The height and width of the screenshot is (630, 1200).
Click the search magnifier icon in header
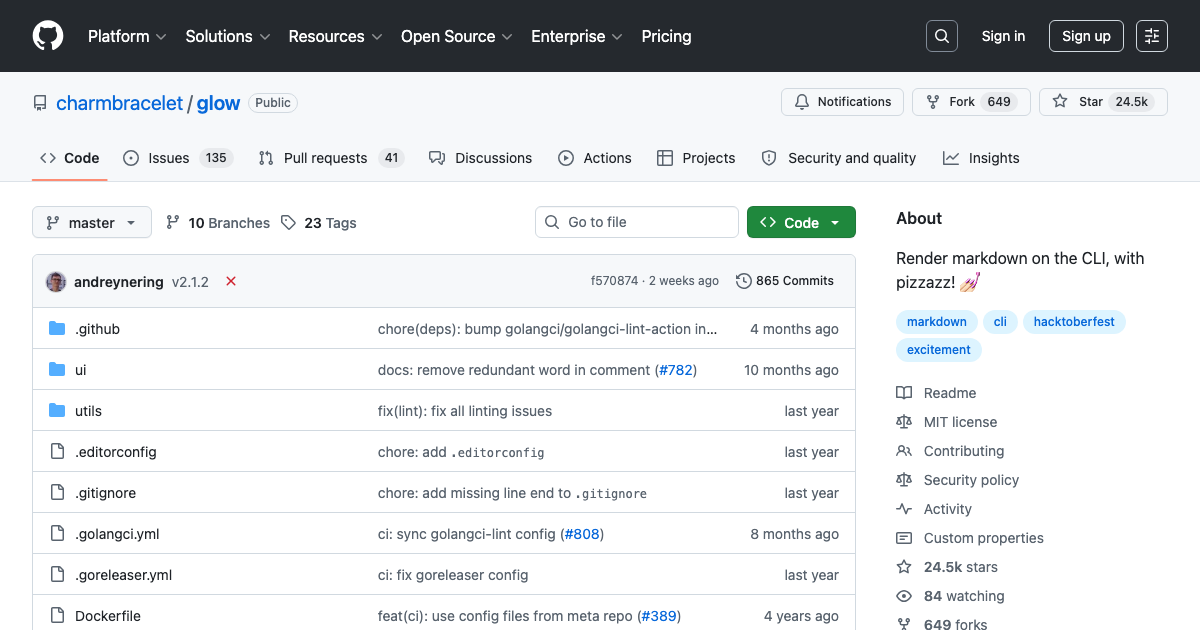point(941,36)
